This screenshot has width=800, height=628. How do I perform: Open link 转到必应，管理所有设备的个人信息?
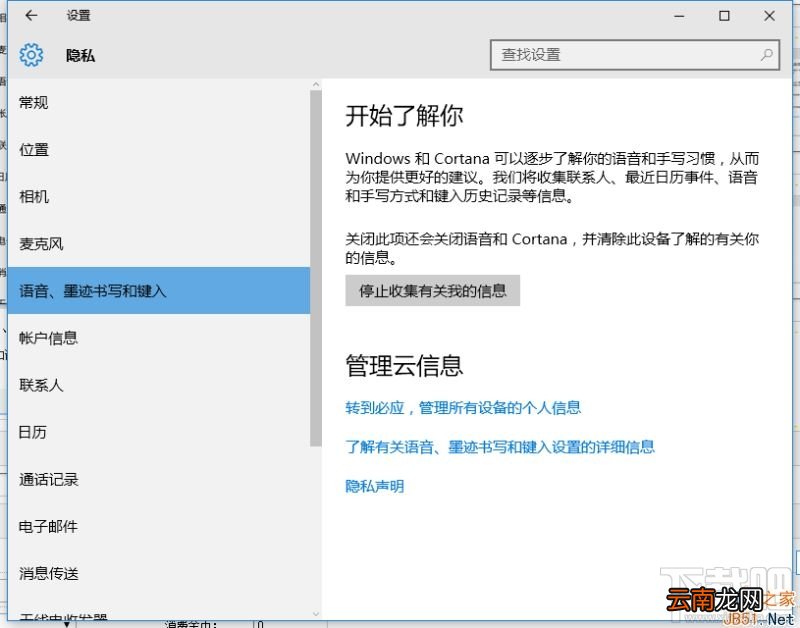coord(463,408)
